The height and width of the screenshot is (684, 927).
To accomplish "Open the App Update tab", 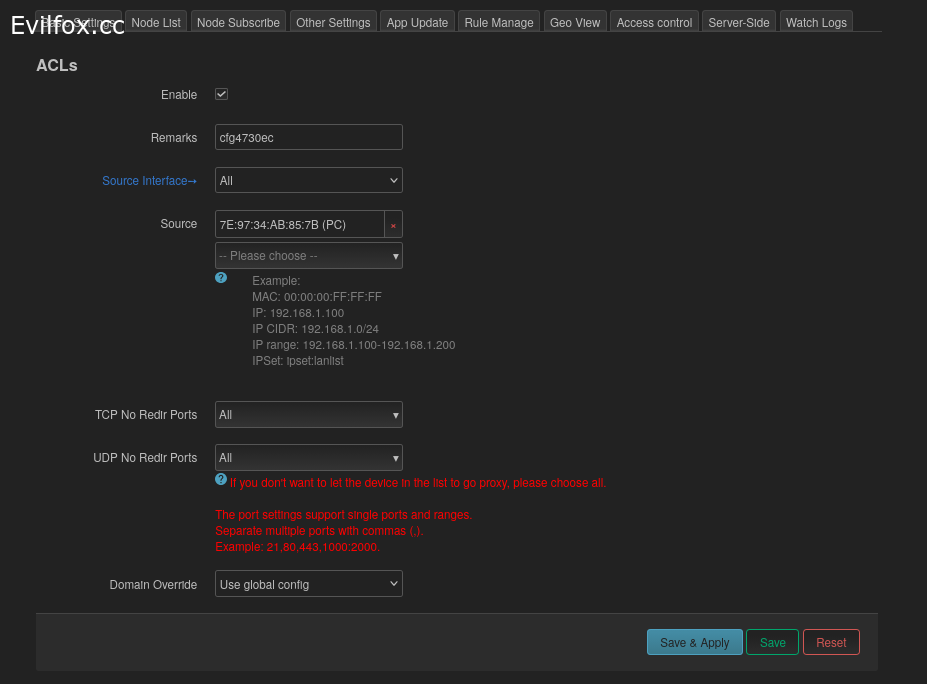I will [417, 22].
